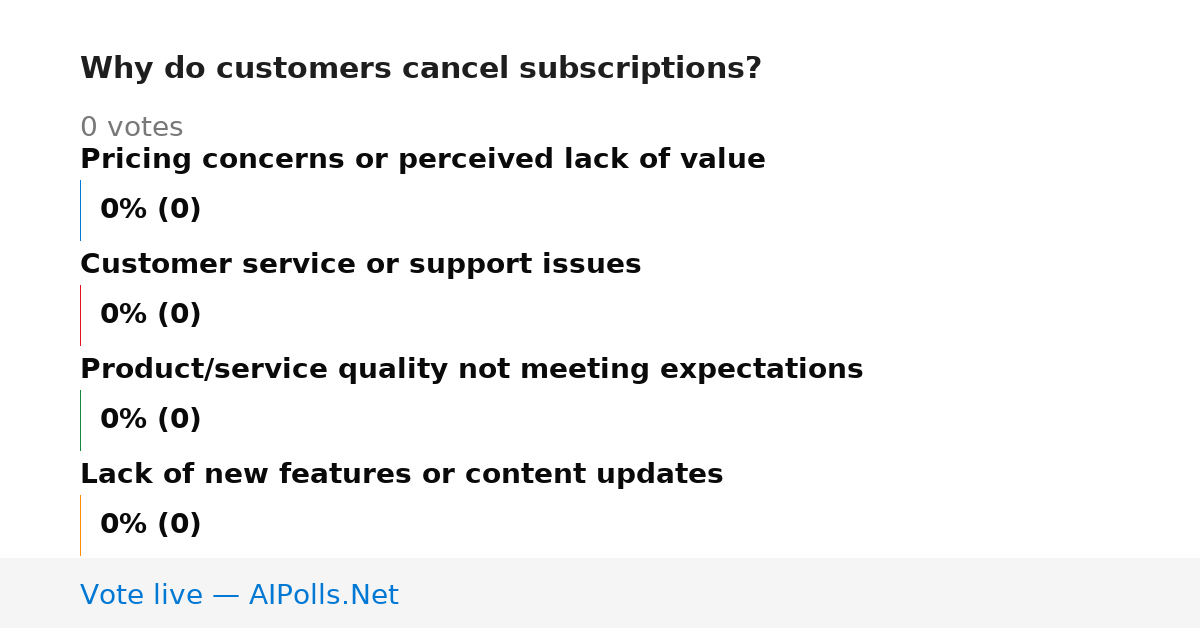Click the blue bar under Pricing concerns
1200x628 pixels.
pos(80,210)
